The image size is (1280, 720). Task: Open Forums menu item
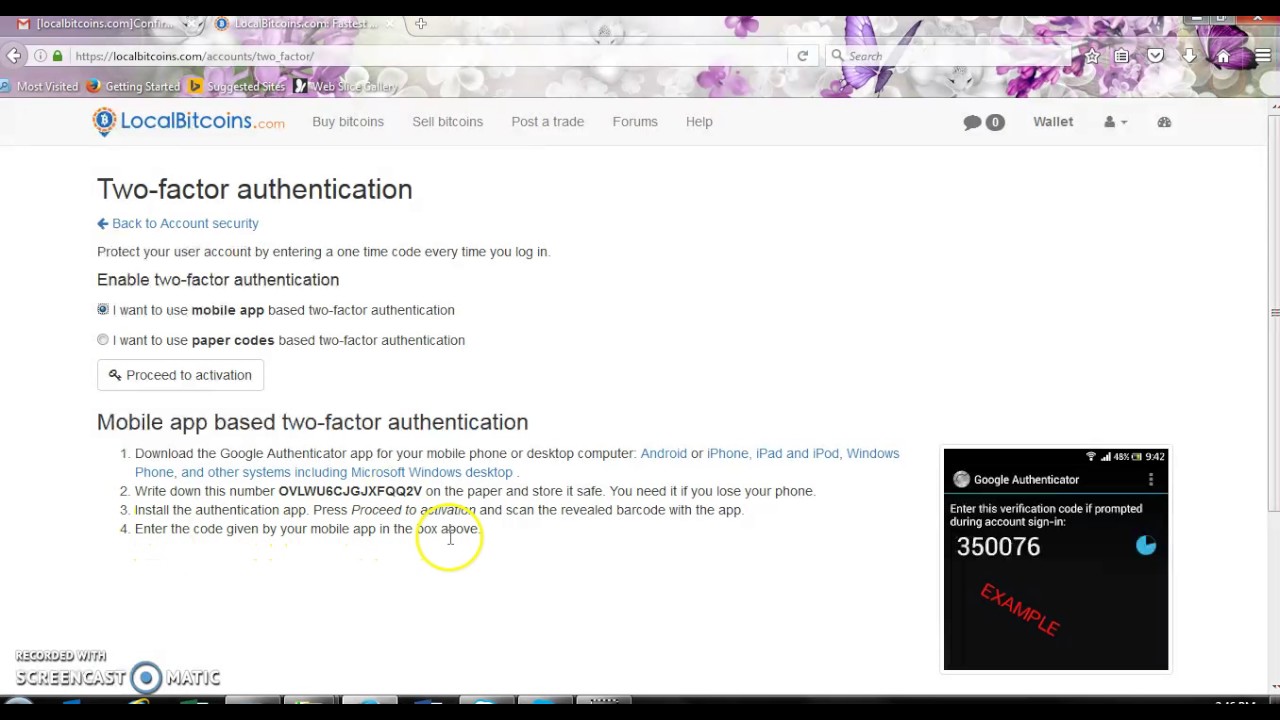coord(635,122)
